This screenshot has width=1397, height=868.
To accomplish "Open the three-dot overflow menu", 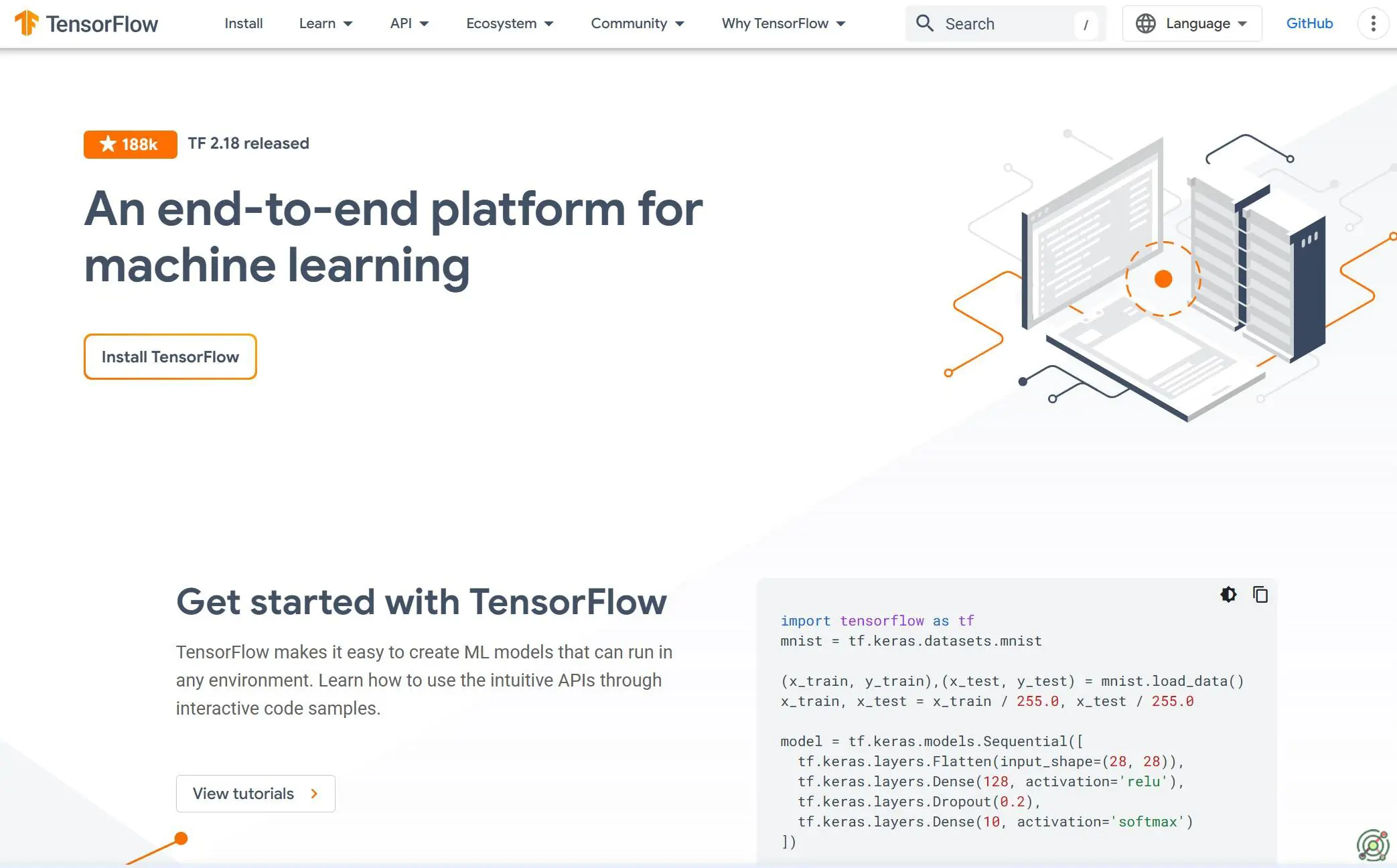I will tap(1373, 23).
